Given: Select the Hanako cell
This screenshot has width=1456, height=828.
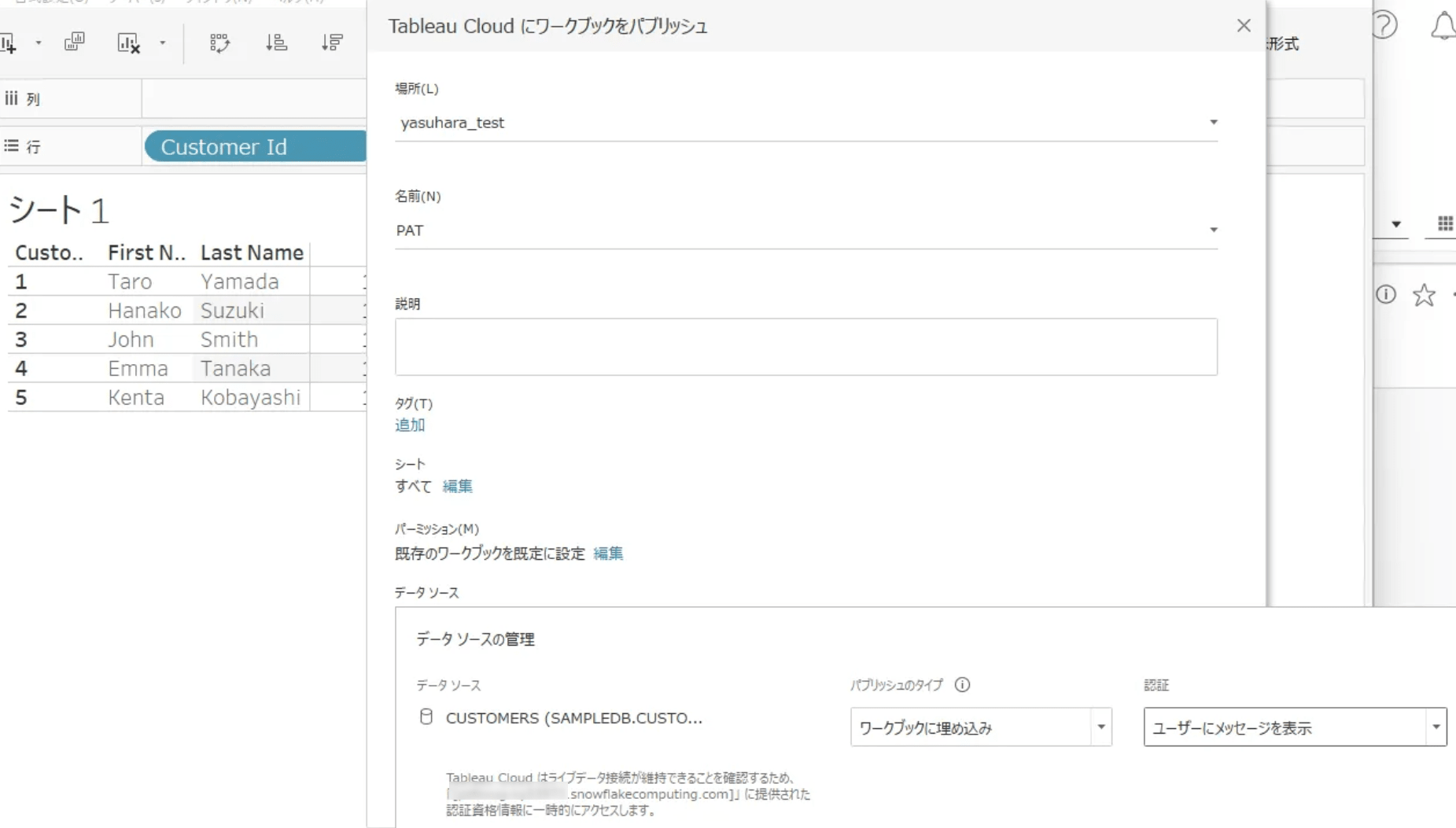Looking at the screenshot, I should 145,311.
